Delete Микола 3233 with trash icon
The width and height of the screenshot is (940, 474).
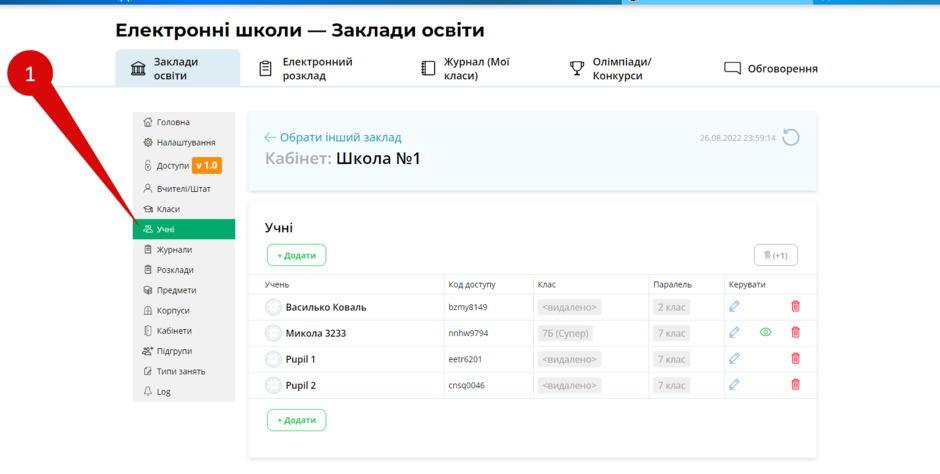796,333
